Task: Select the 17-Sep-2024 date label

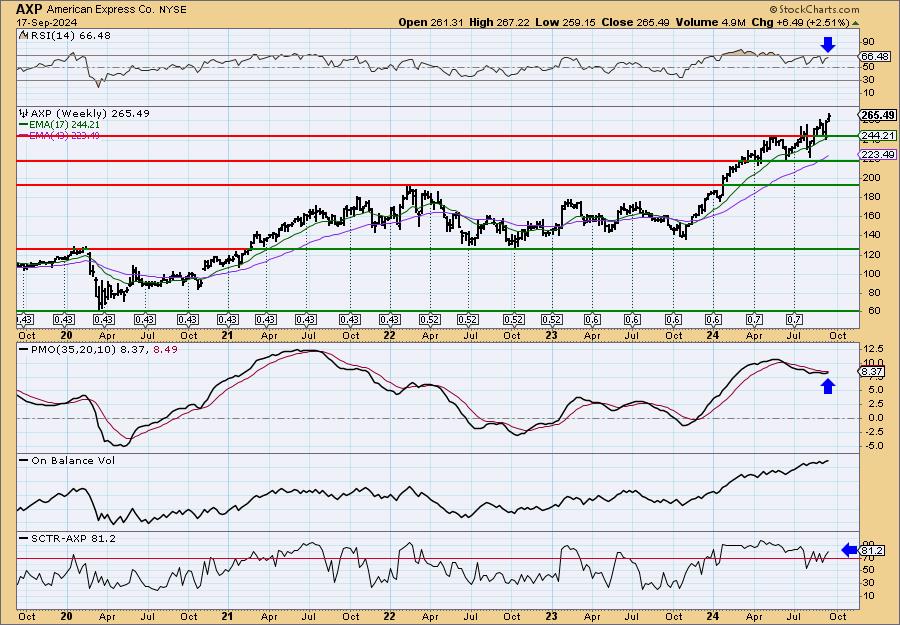Action: pos(44,22)
